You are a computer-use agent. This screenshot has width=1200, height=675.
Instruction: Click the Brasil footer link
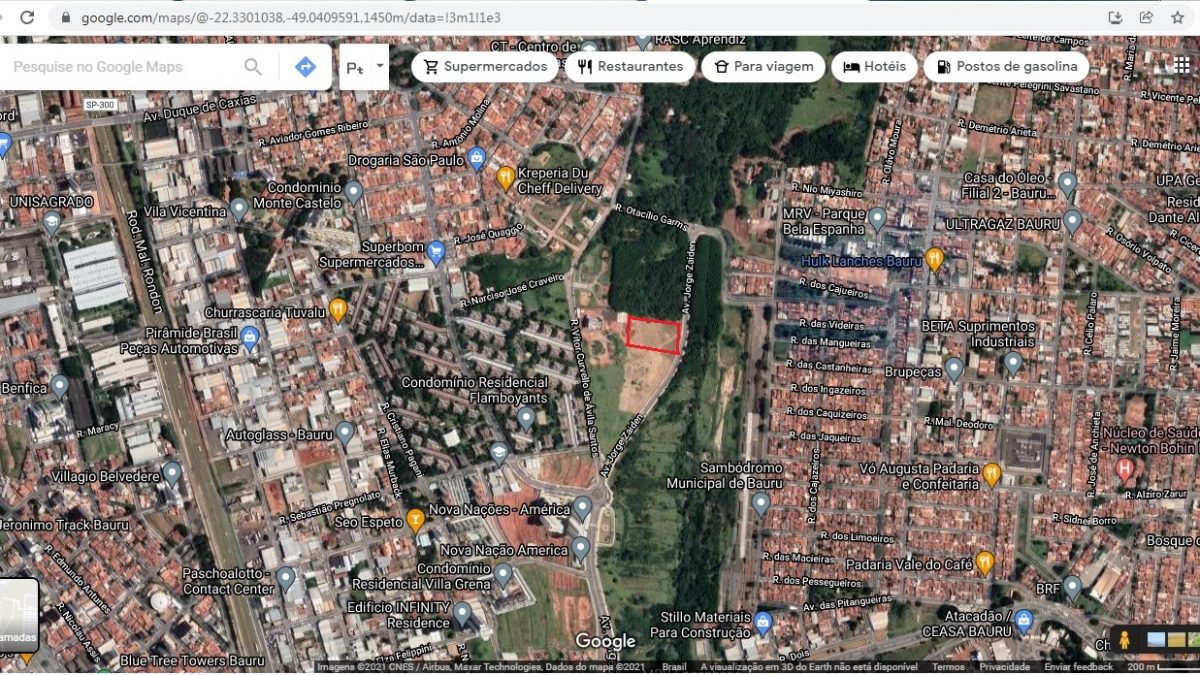coord(675,667)
